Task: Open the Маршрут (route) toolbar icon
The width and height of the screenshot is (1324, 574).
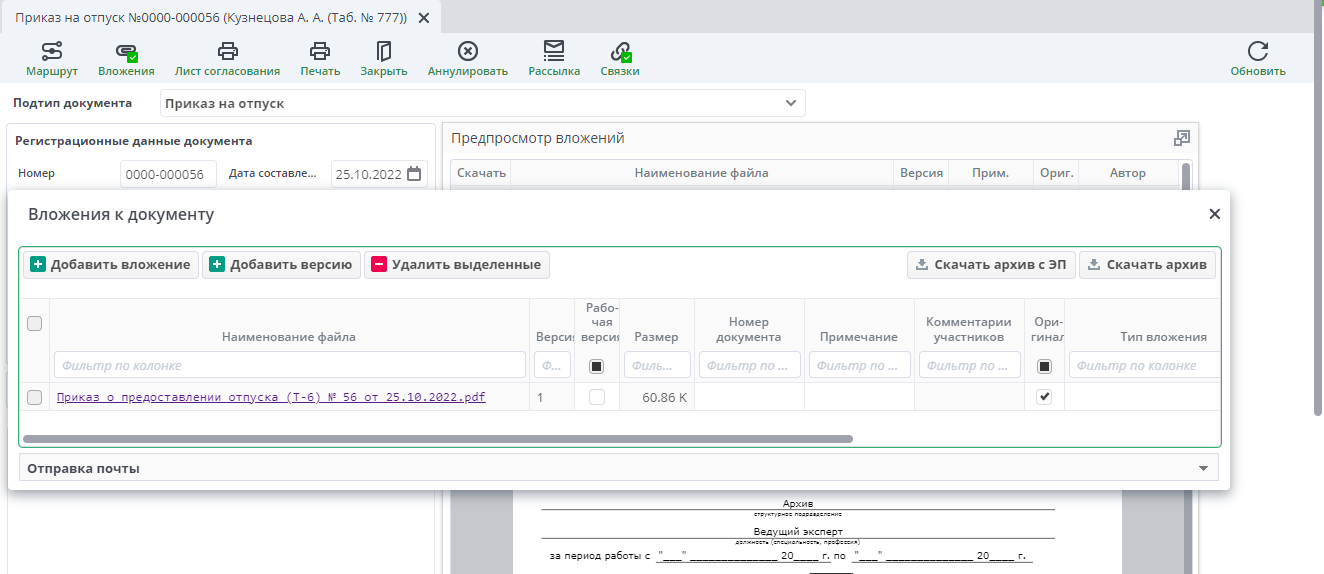Action: point(51,52)
